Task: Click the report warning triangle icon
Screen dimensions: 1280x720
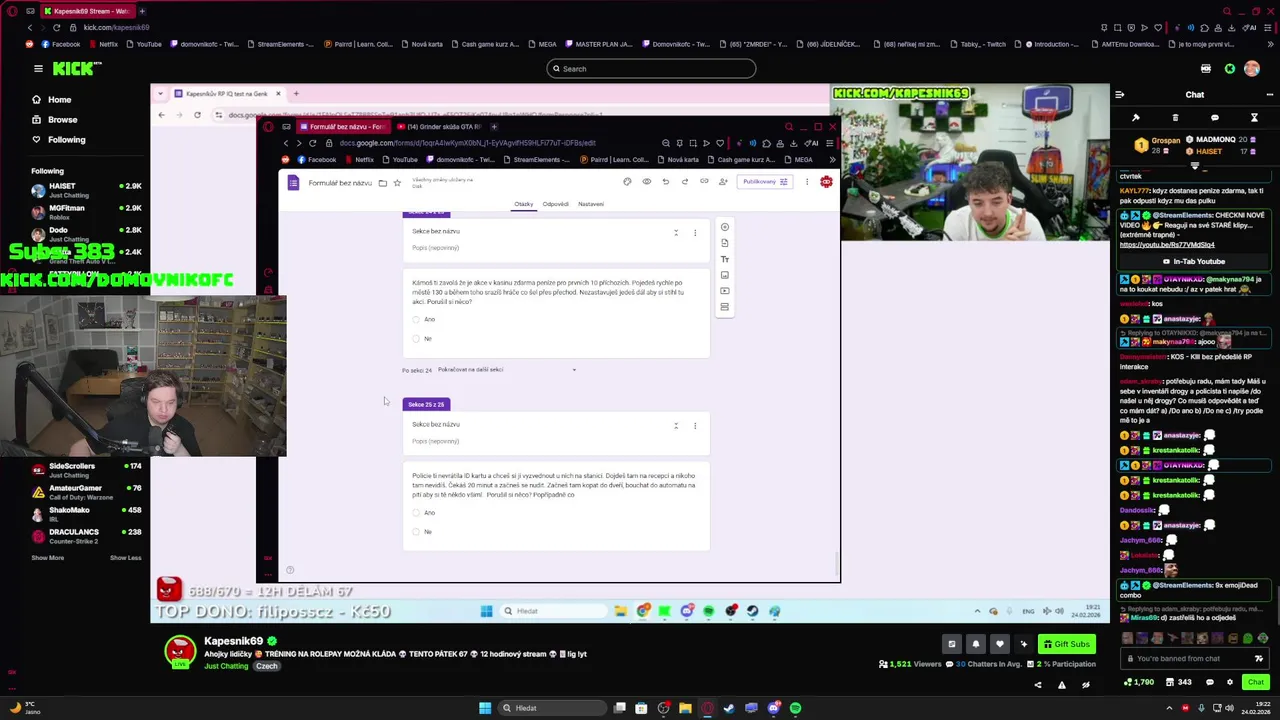Action: coord(1061,685)
